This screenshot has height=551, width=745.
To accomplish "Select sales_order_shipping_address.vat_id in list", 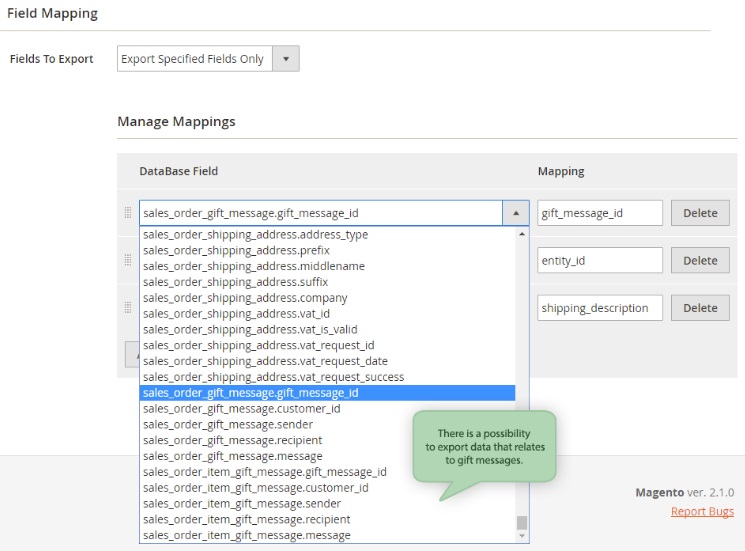I will 238,313.
